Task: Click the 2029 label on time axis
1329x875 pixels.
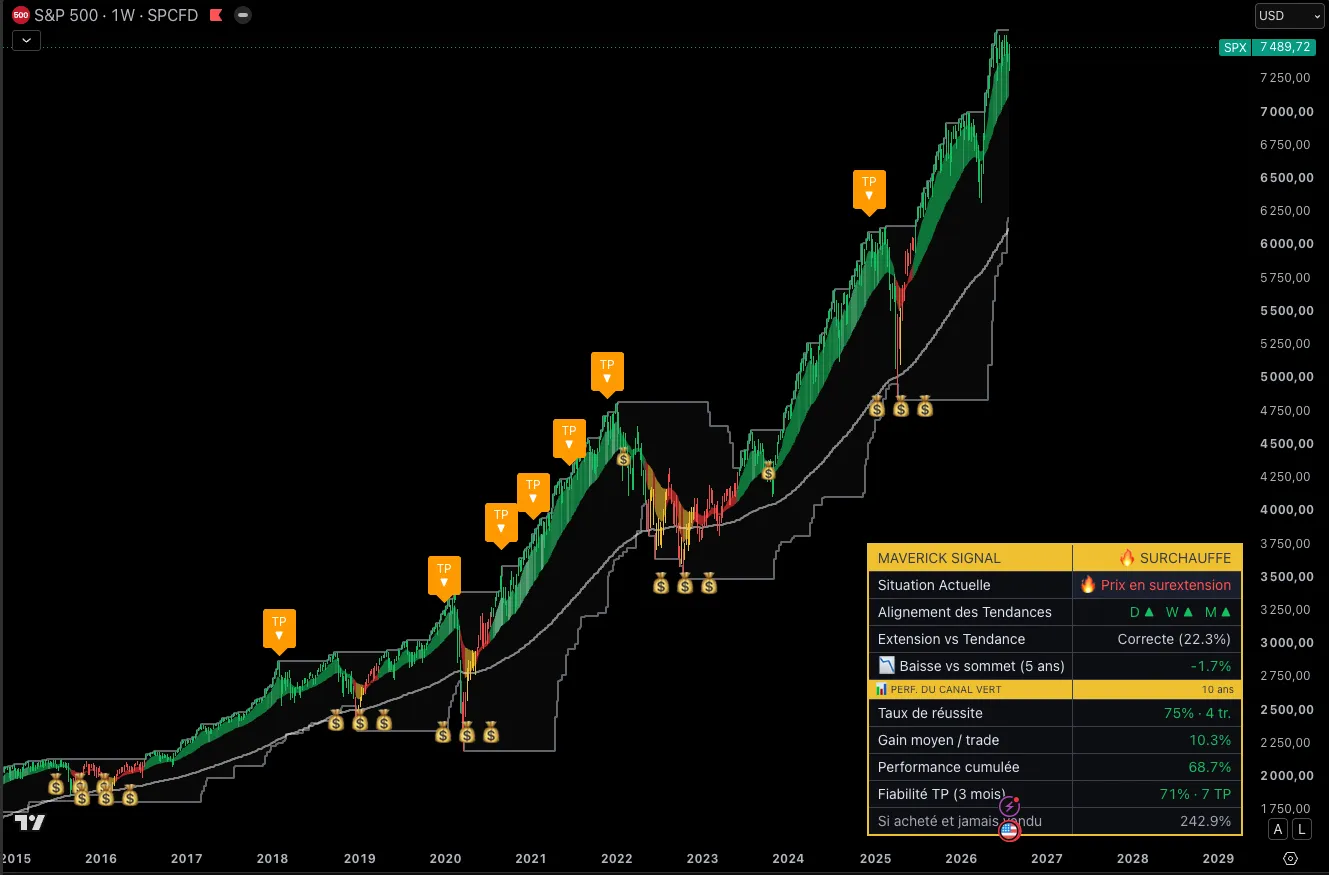Action: pyautogui.click(x=1218, y=859)
